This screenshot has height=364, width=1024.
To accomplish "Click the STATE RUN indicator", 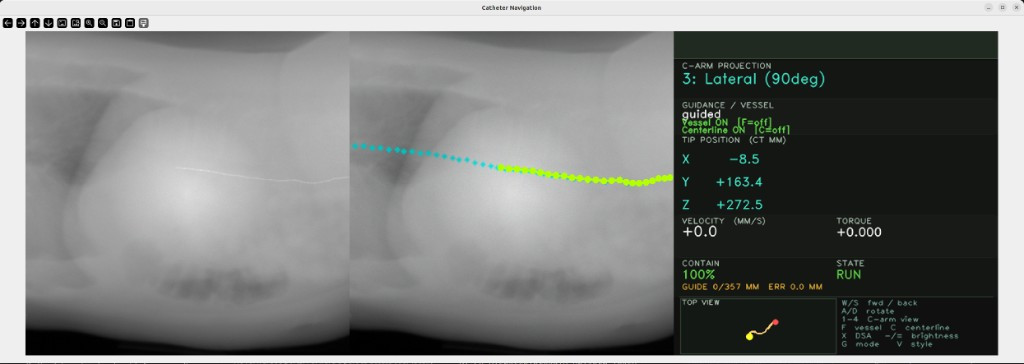I will (848, 274).
